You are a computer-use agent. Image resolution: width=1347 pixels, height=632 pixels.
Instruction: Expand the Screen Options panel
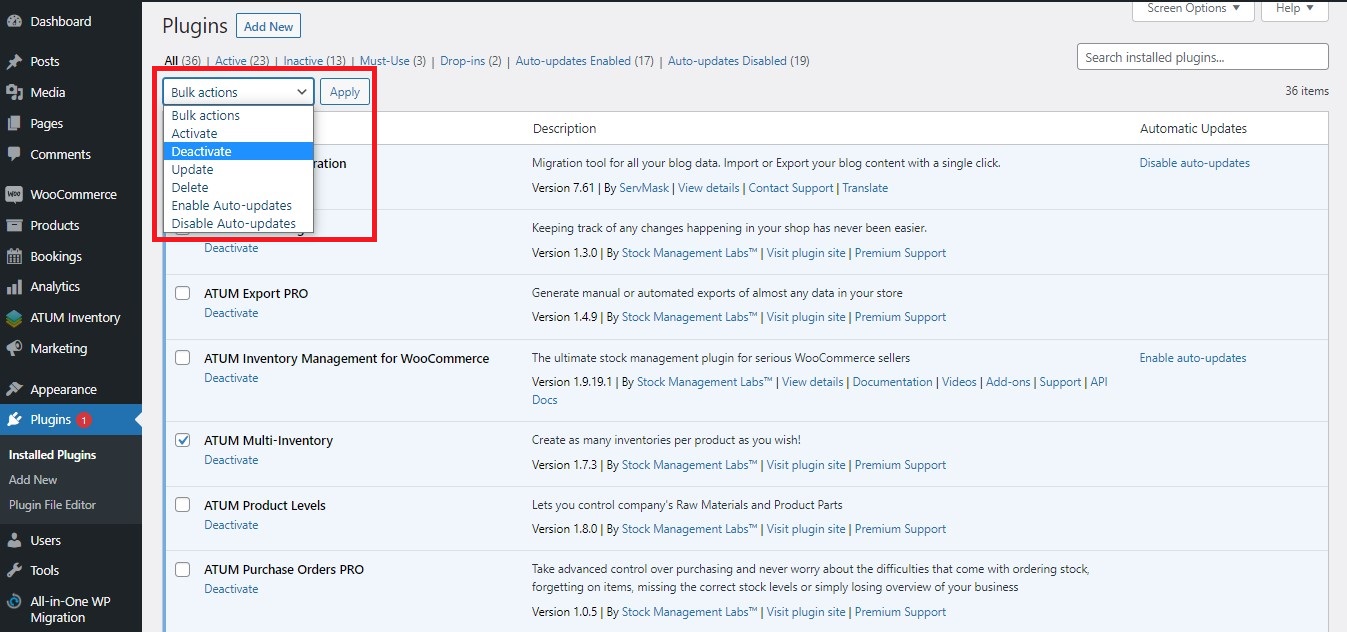coord(1193,9)
